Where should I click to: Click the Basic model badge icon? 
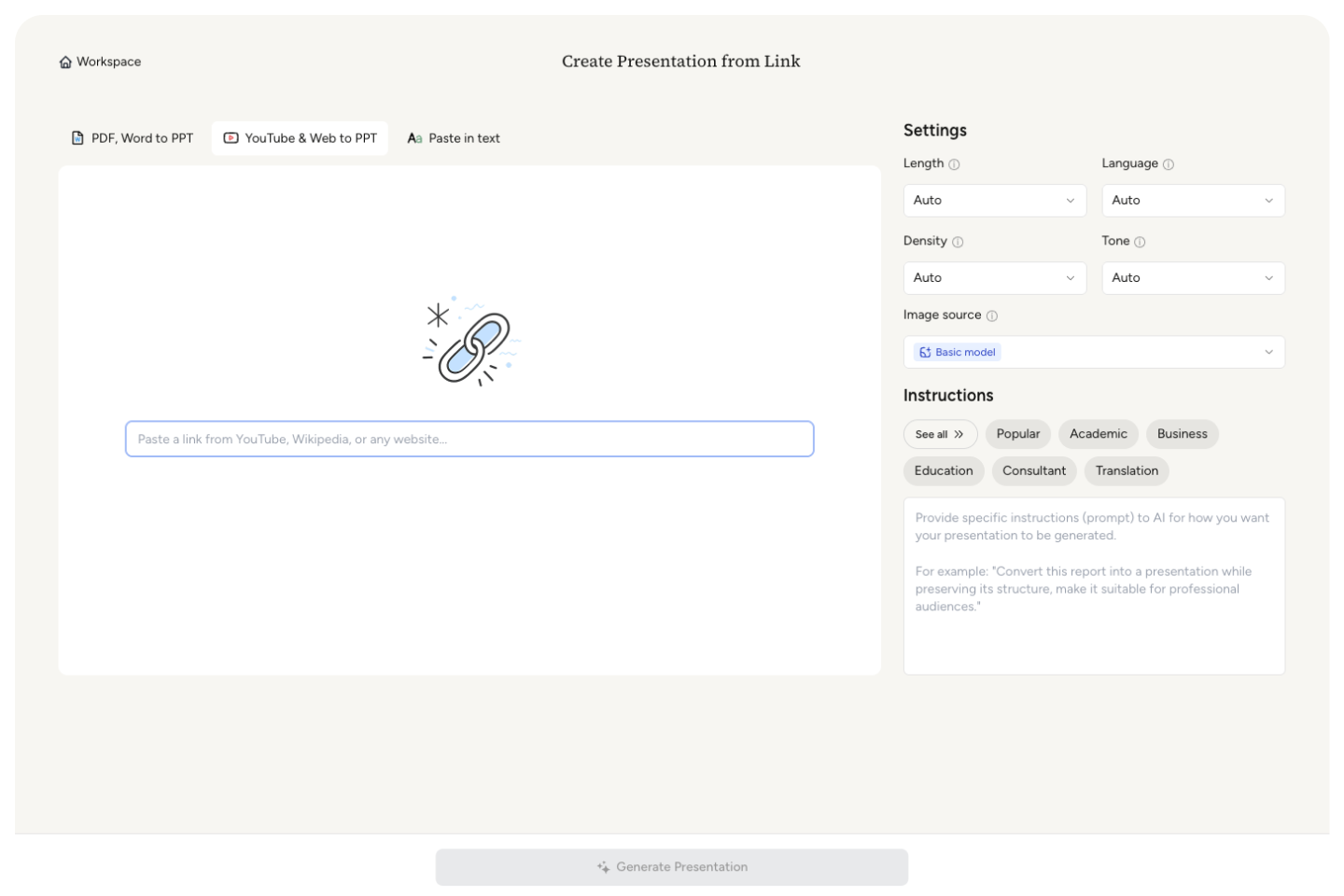925,353
